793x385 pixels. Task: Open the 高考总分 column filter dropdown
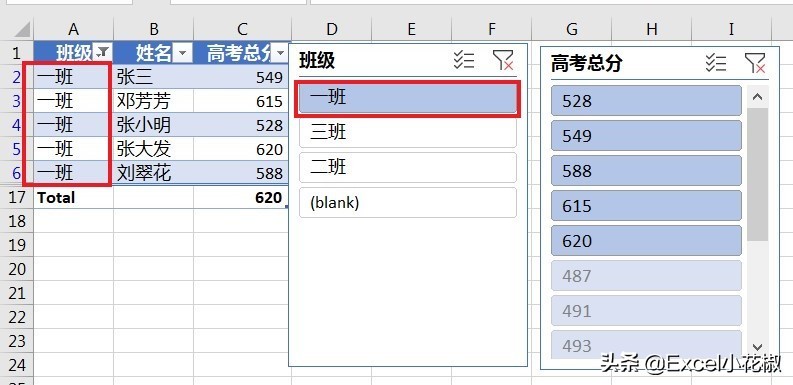[281, 52]
